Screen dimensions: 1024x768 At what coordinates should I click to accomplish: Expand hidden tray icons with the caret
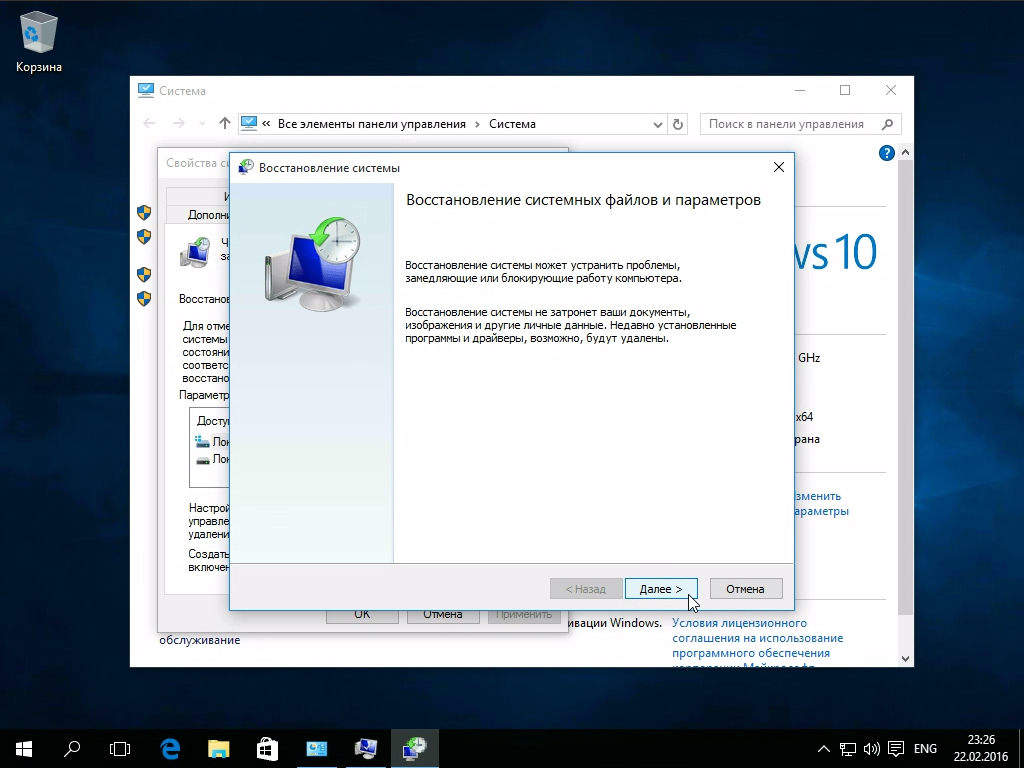tap(823, 748)
